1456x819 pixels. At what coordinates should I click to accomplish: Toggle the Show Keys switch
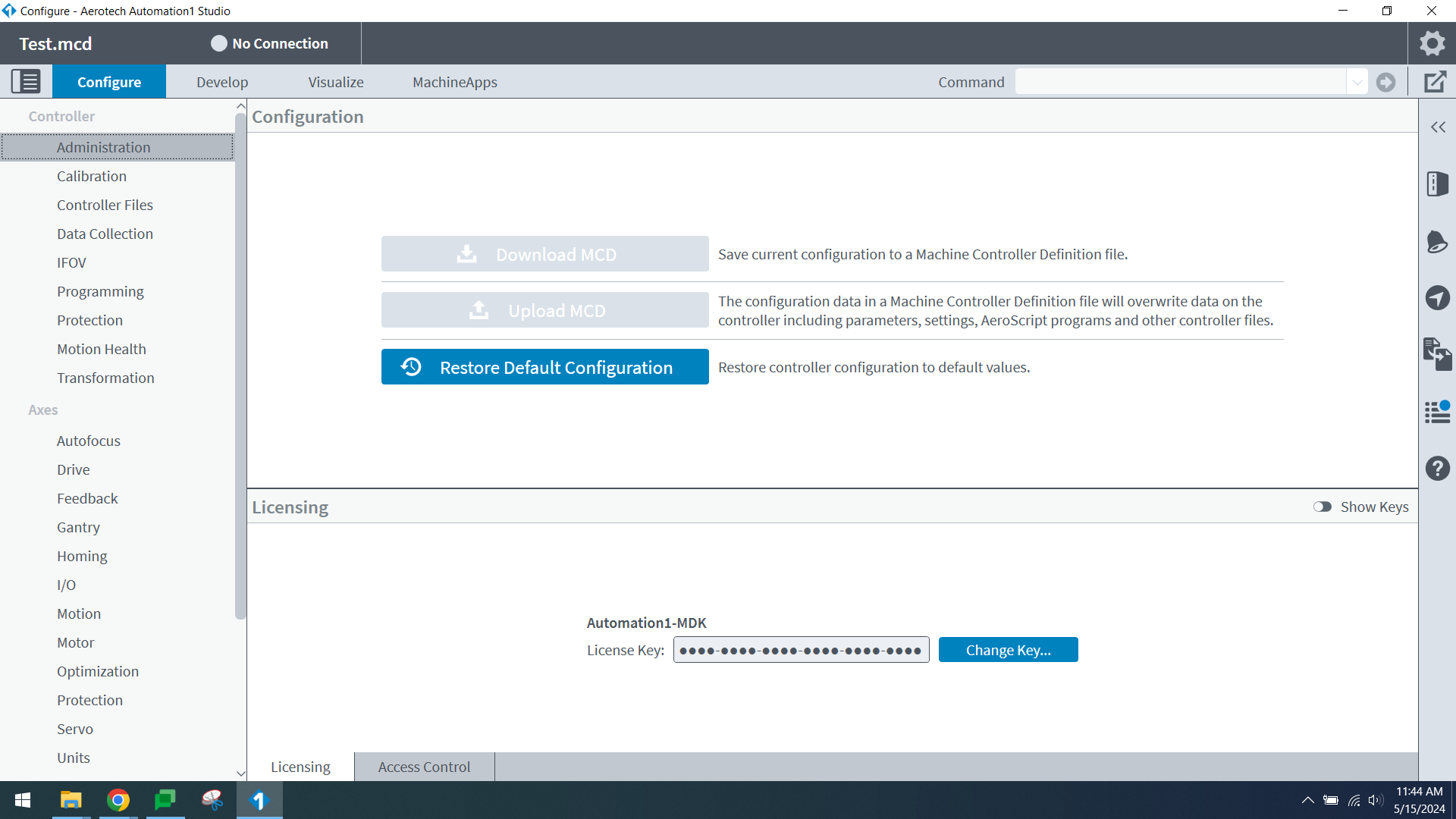tap(1323, 507)
